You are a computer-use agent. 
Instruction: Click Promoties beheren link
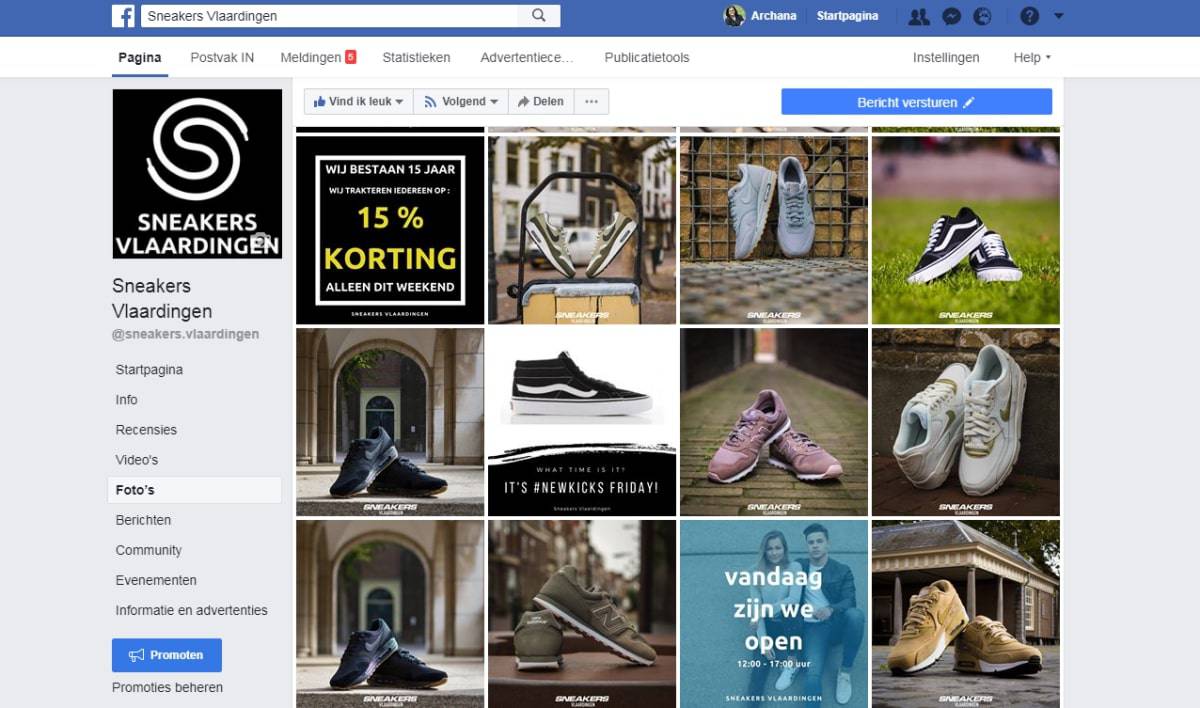coord(167,687)
